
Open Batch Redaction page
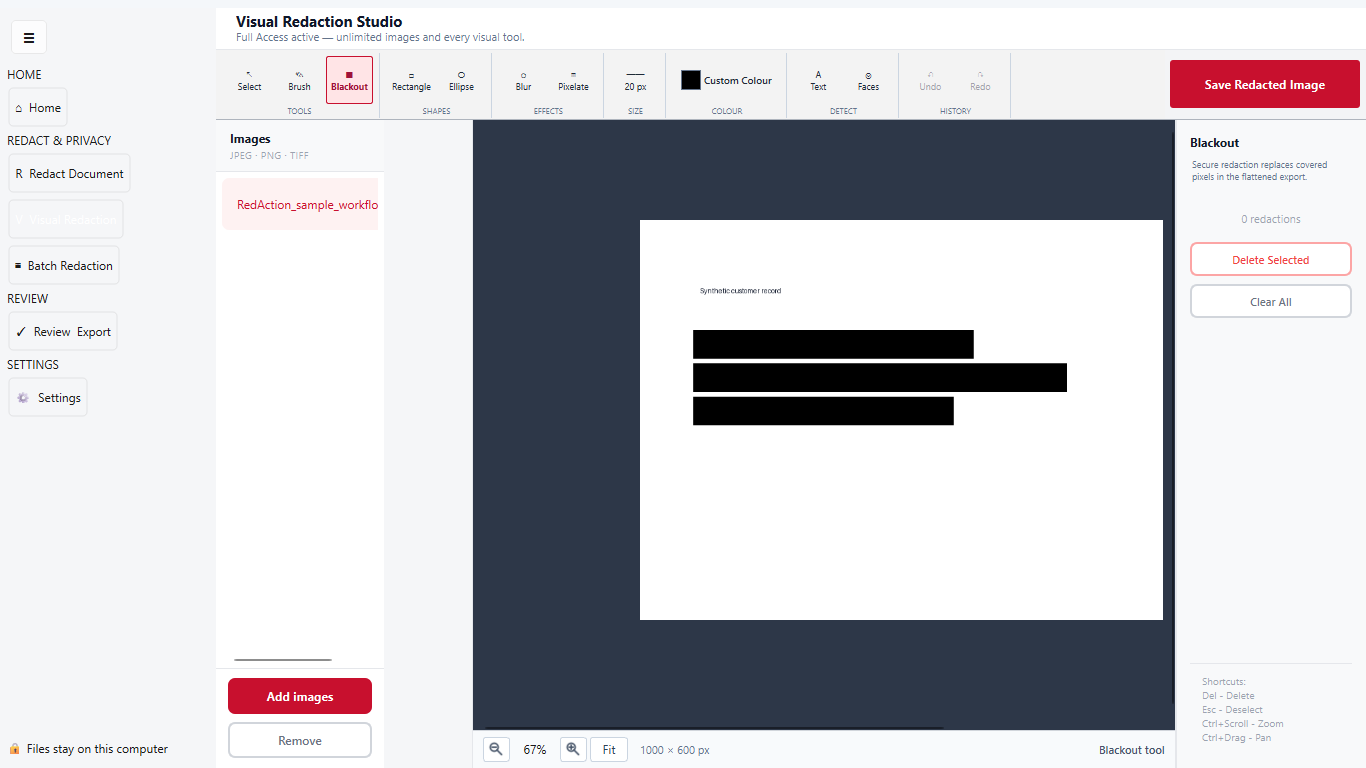click(x=64, y=265)
